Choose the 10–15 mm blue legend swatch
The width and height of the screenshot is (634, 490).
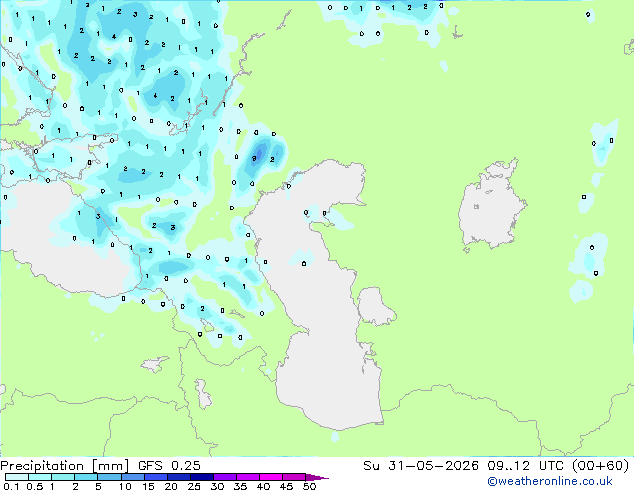pos(132,477)
